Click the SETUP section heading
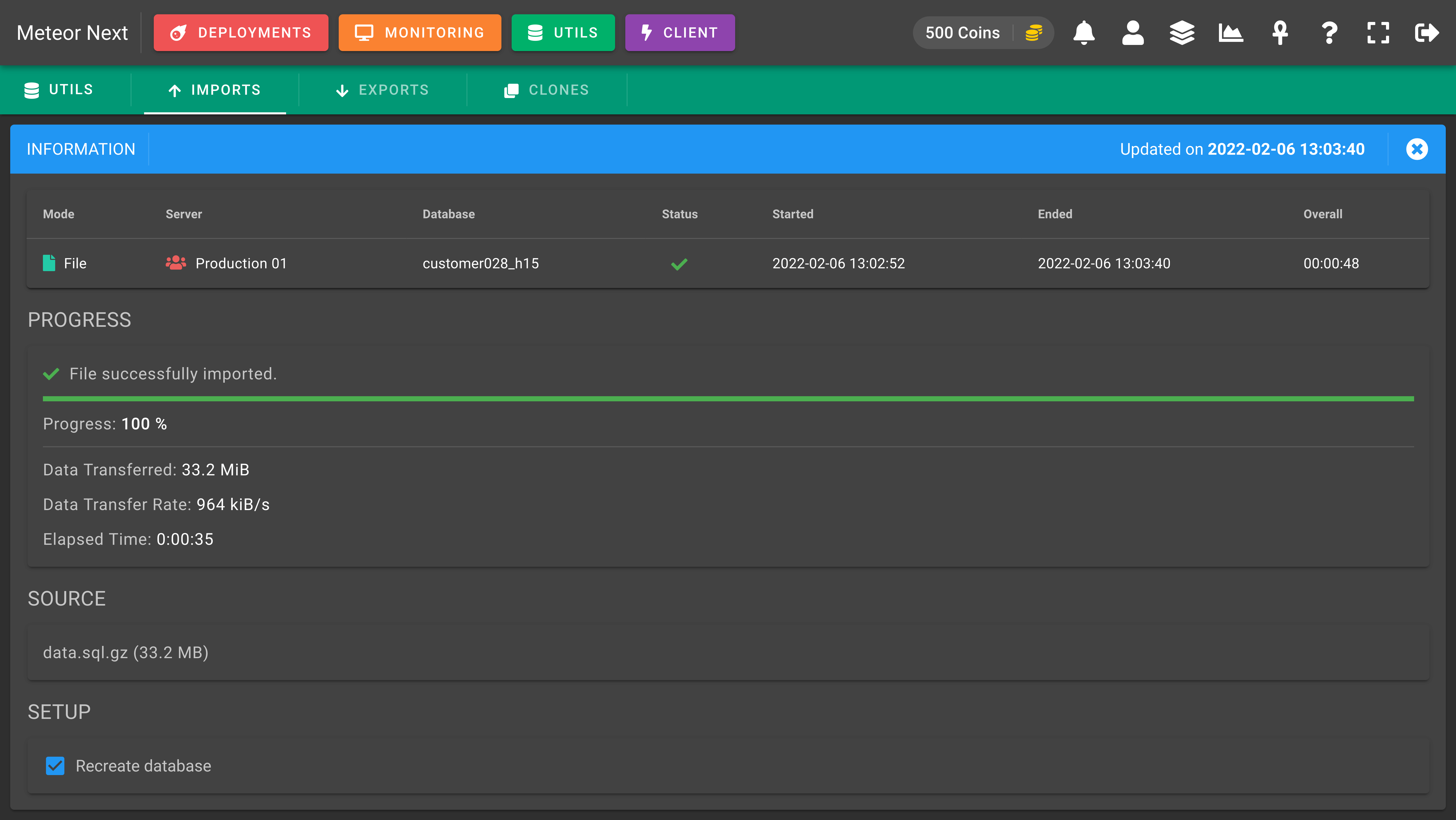The height and width of the screenshot is (820, 1456). [59, 712]
